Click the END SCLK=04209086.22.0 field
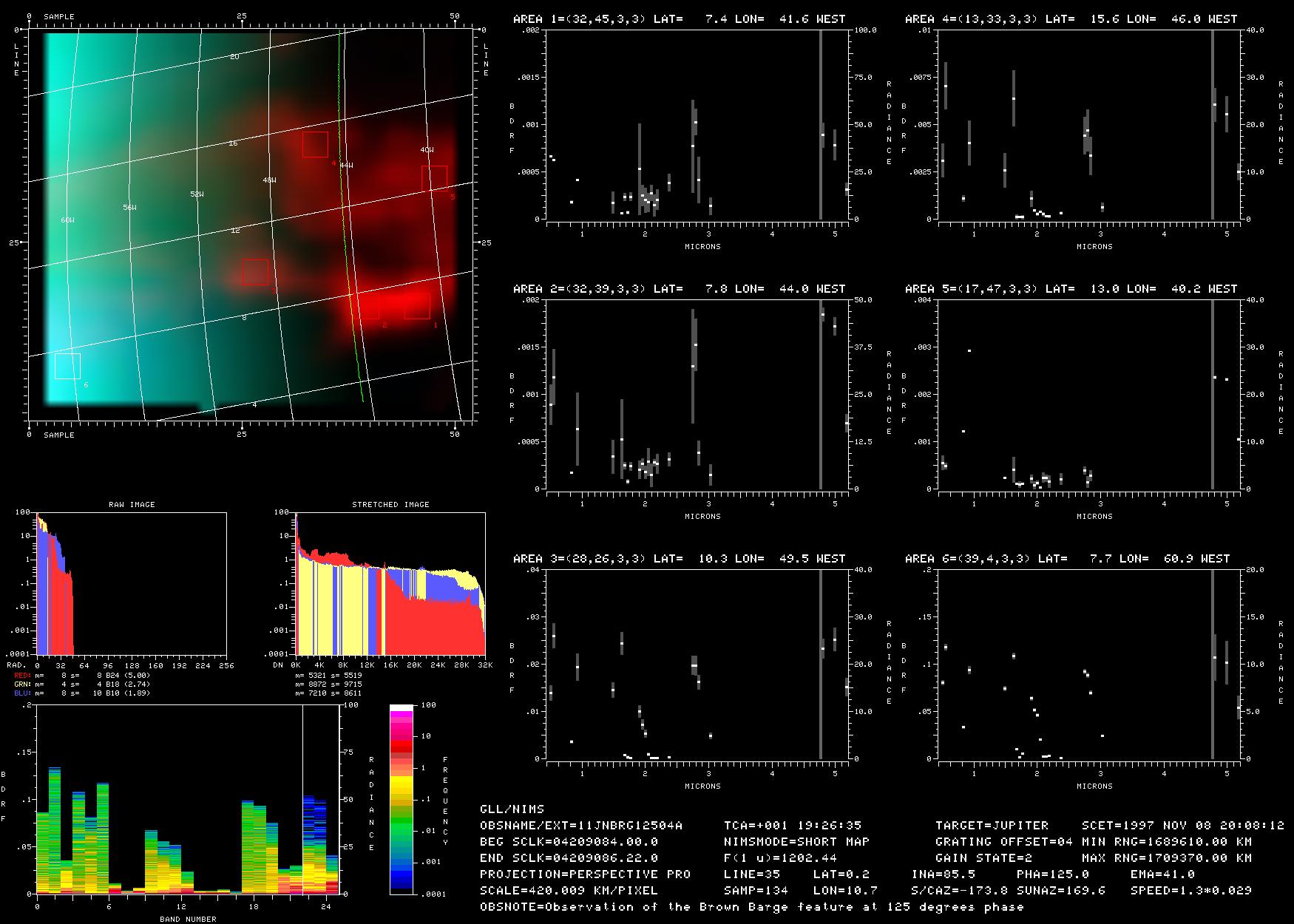1294x924 pixels. tap(569, 858)
